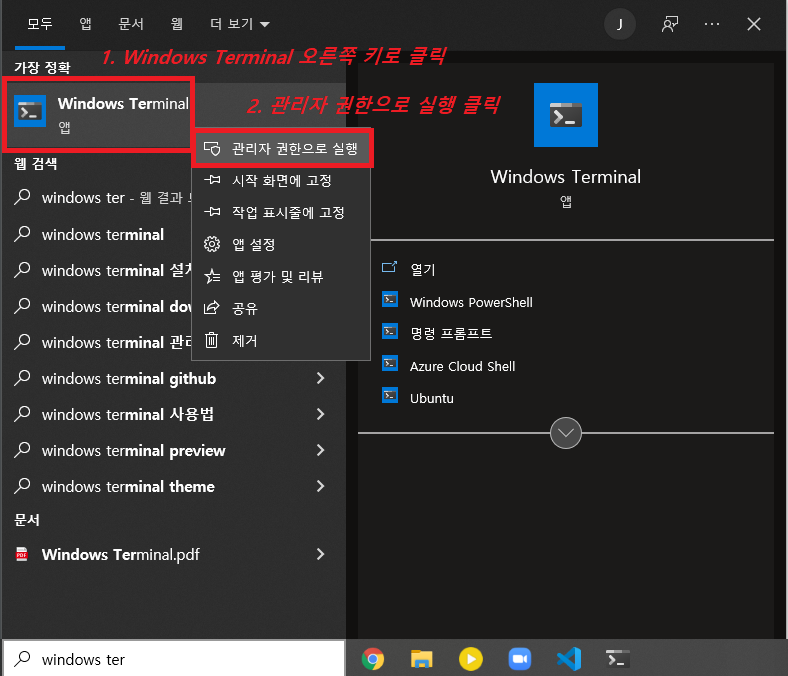This screenshot has height=676, width=788.
Task: Open Windows Terminal from the taskbar
Action: 618,659
